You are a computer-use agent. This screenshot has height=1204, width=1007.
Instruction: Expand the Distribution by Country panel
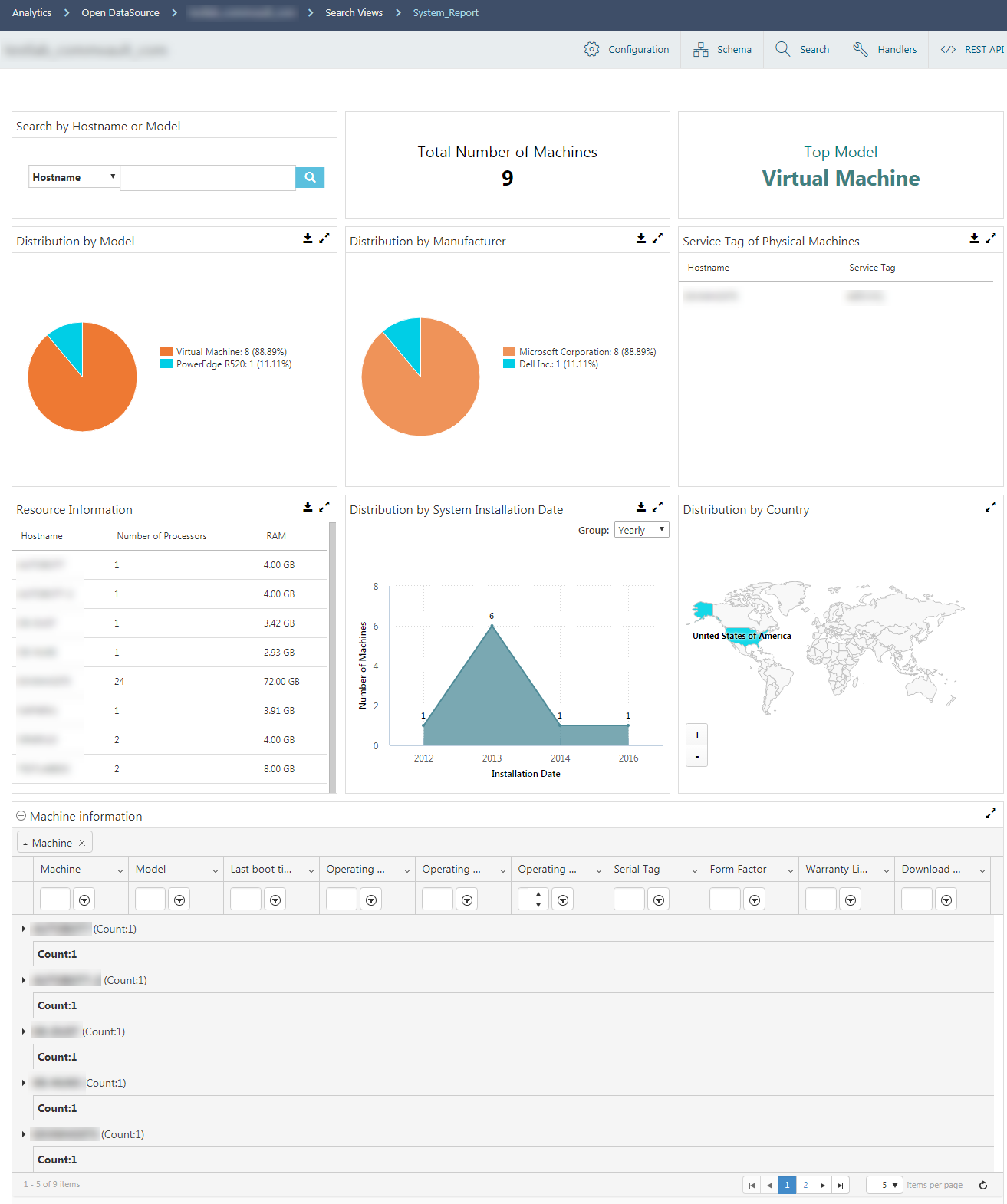click(x=991, y=507)
